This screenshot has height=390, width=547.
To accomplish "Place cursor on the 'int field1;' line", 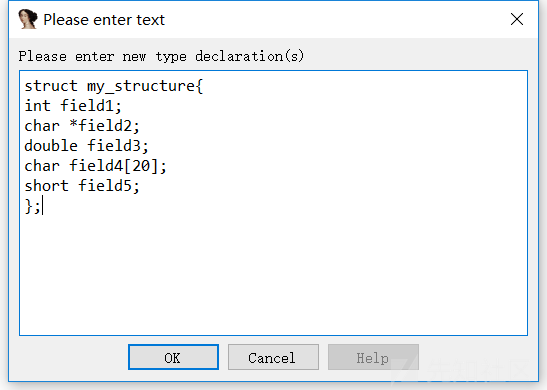I will pyautogui.click(x=73, y=106).
